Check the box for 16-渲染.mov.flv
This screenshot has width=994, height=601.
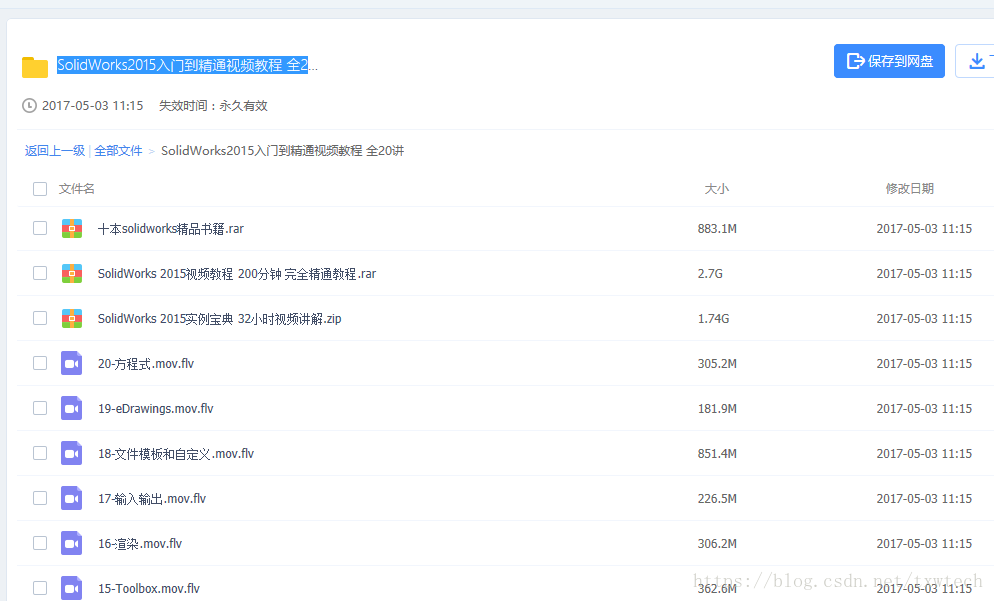[x=40, y=543]
